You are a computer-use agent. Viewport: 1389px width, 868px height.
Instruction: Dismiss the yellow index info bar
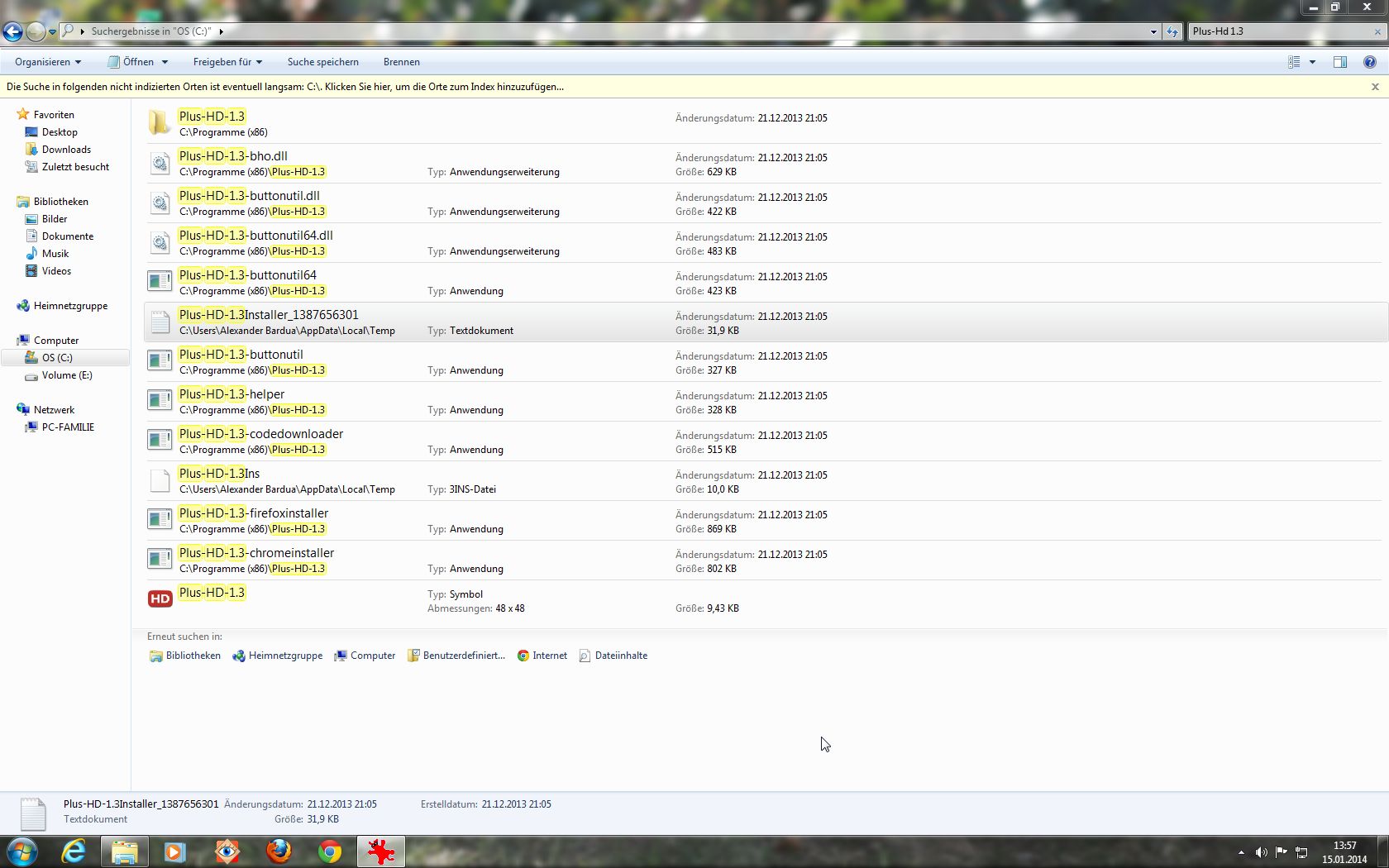[1375, 87]
